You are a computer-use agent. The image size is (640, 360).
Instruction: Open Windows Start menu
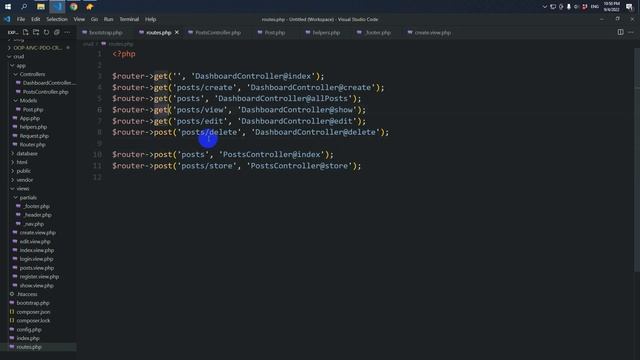click(x=8, y=7)
